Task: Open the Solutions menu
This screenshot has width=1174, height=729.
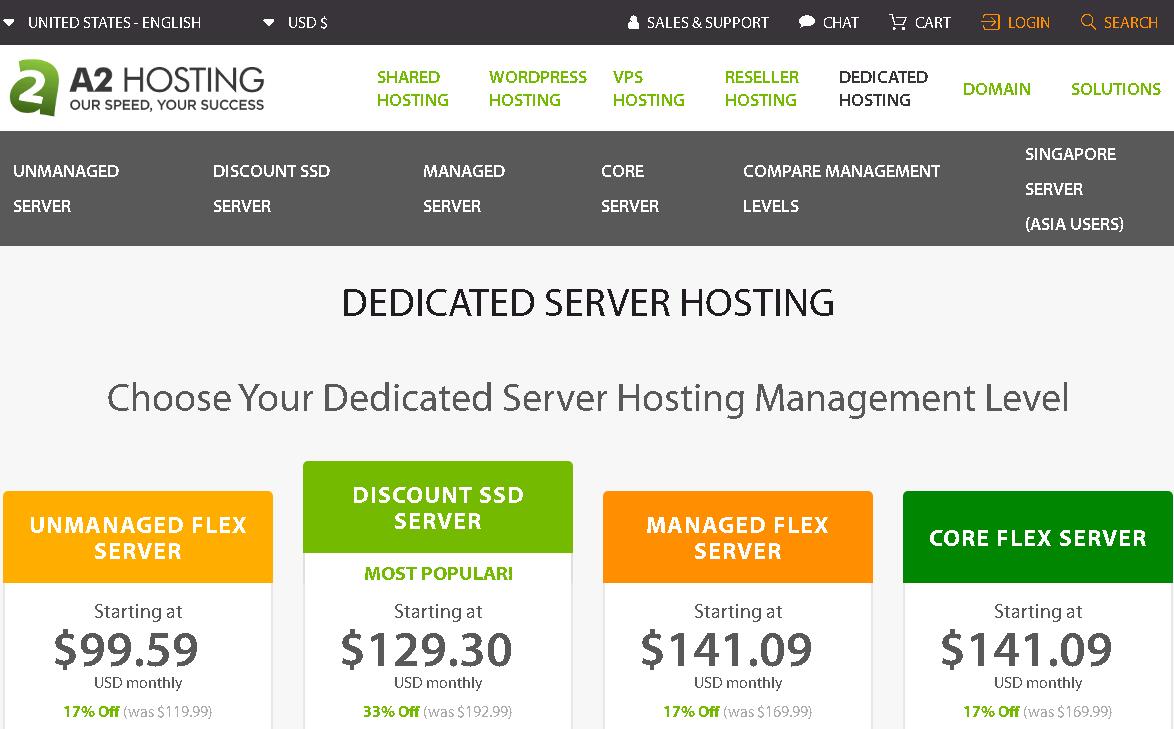Action: coord(1116,89)
